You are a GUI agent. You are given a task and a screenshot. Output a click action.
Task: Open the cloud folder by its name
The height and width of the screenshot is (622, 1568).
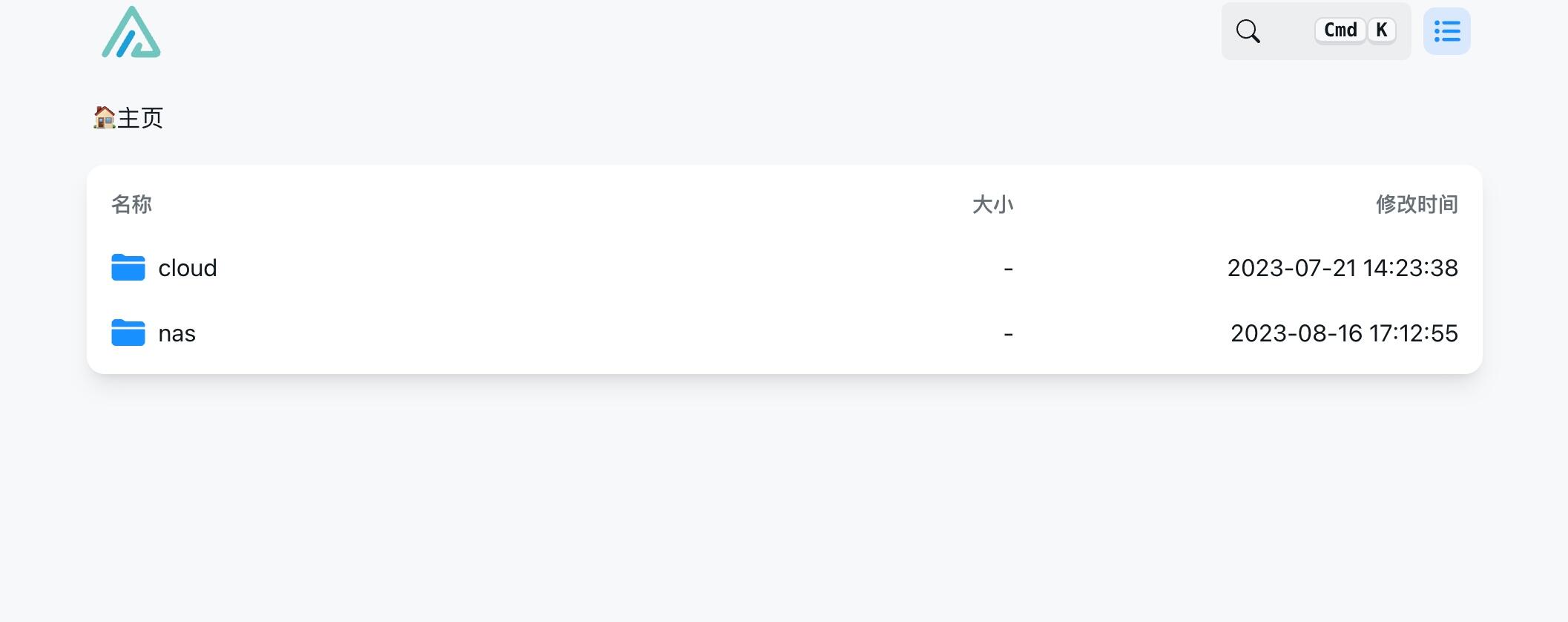coord(188,268)
